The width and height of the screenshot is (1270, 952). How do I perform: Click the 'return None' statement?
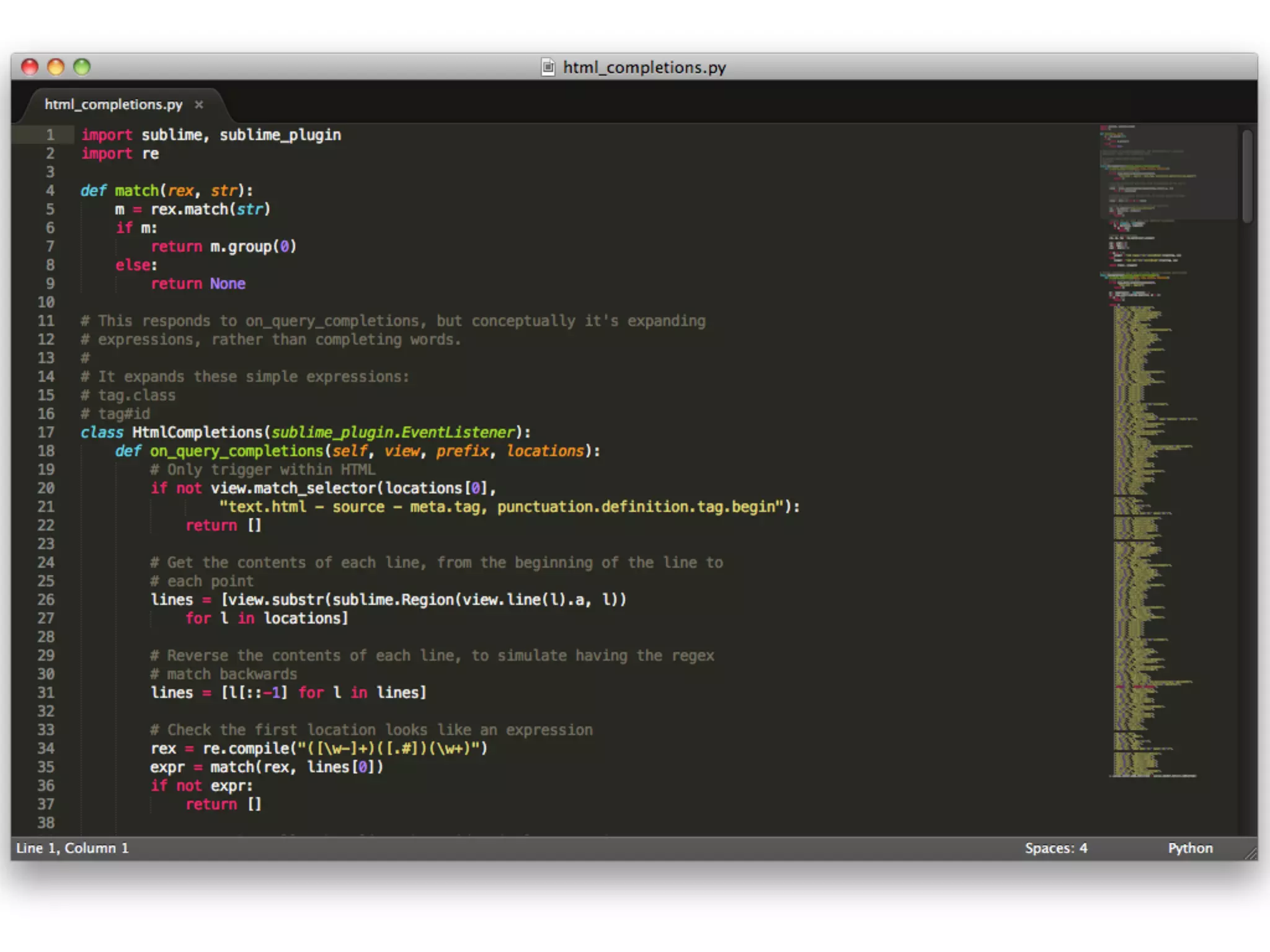pos(198,284)
